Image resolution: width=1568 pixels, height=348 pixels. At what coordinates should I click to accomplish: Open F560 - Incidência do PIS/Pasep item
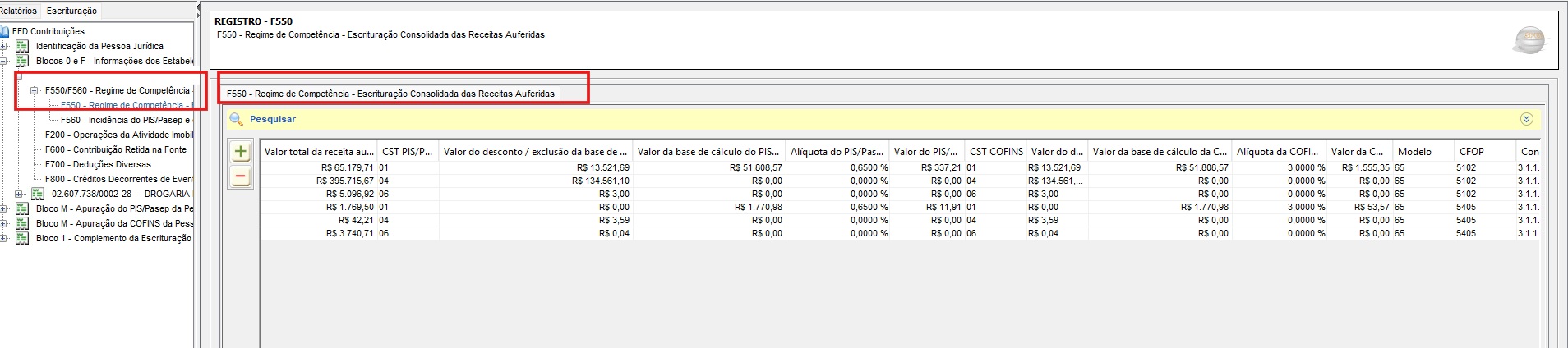(126, 120)
